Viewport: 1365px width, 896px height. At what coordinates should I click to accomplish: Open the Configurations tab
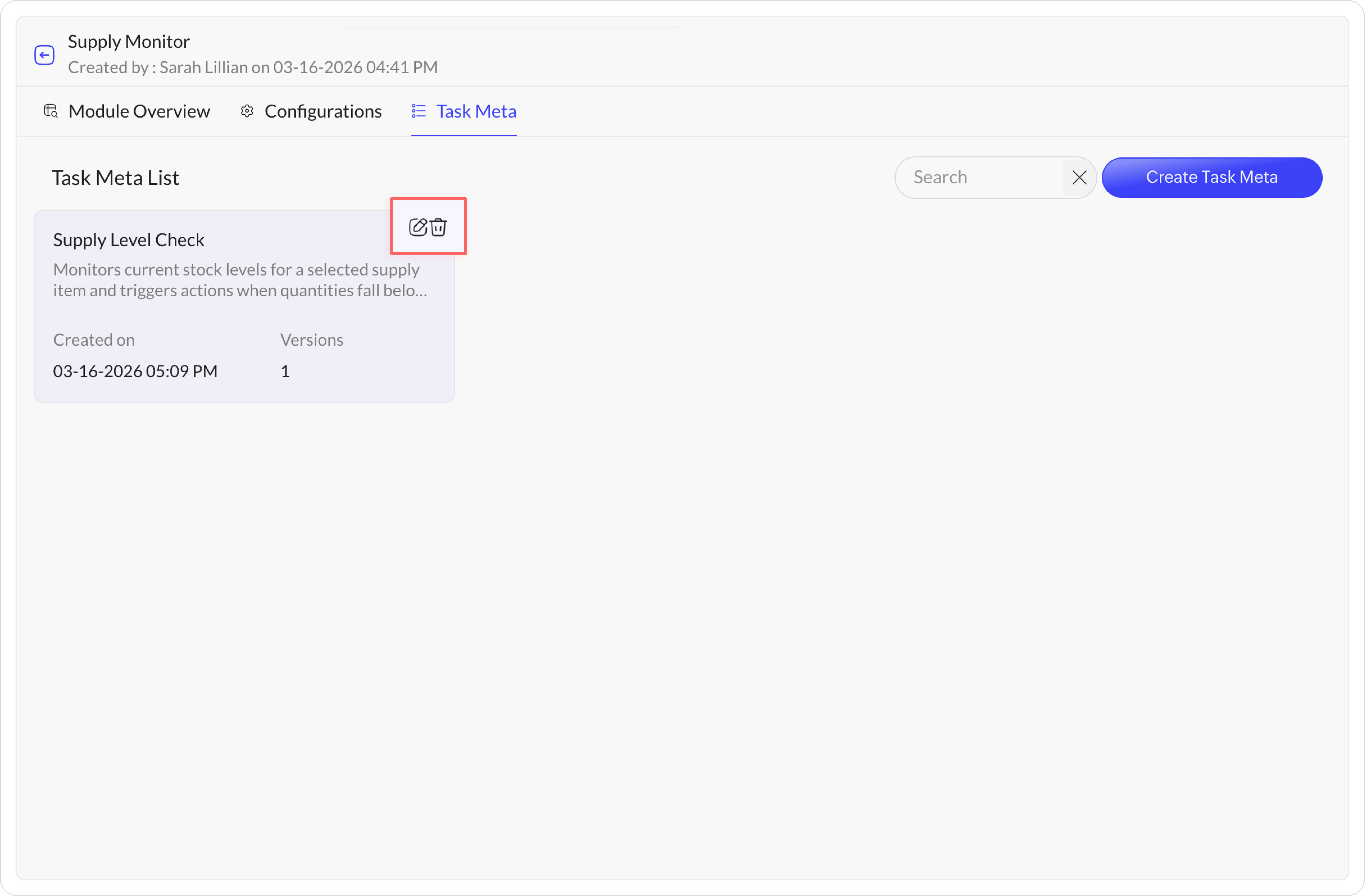click(323, 111)
